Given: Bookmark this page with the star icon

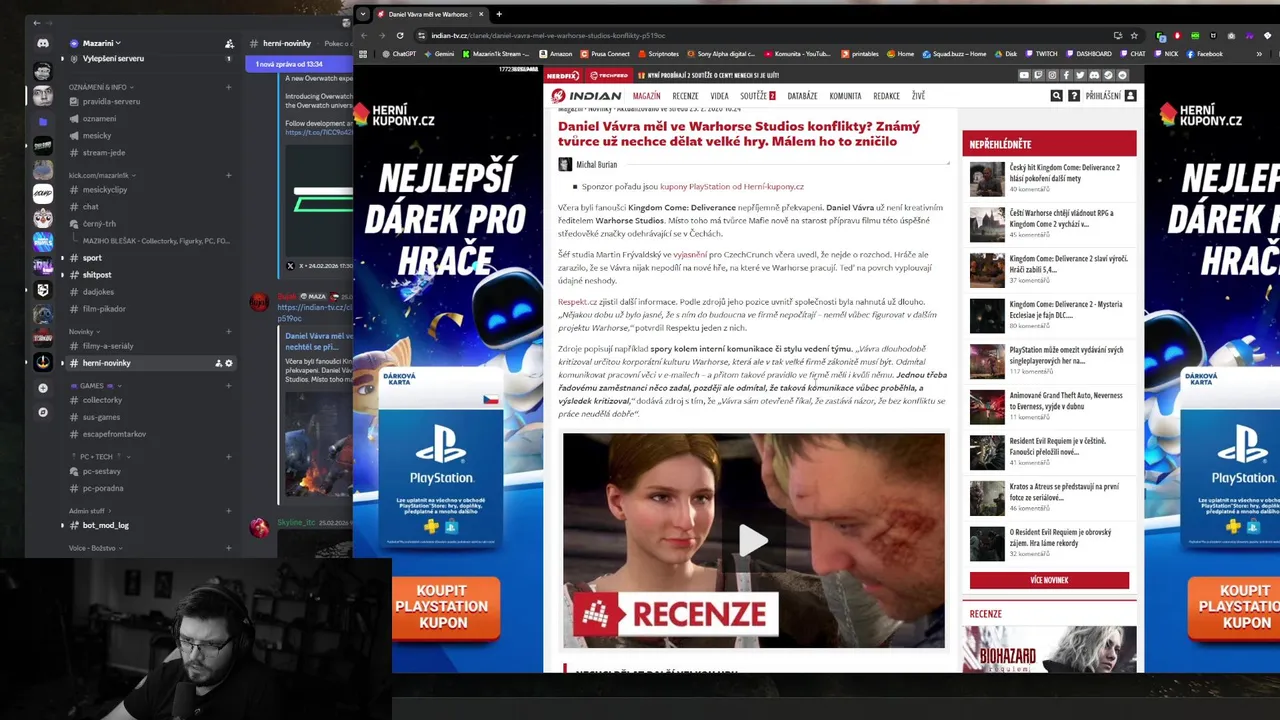Looking at the screenshot, I should [1134, 35].
